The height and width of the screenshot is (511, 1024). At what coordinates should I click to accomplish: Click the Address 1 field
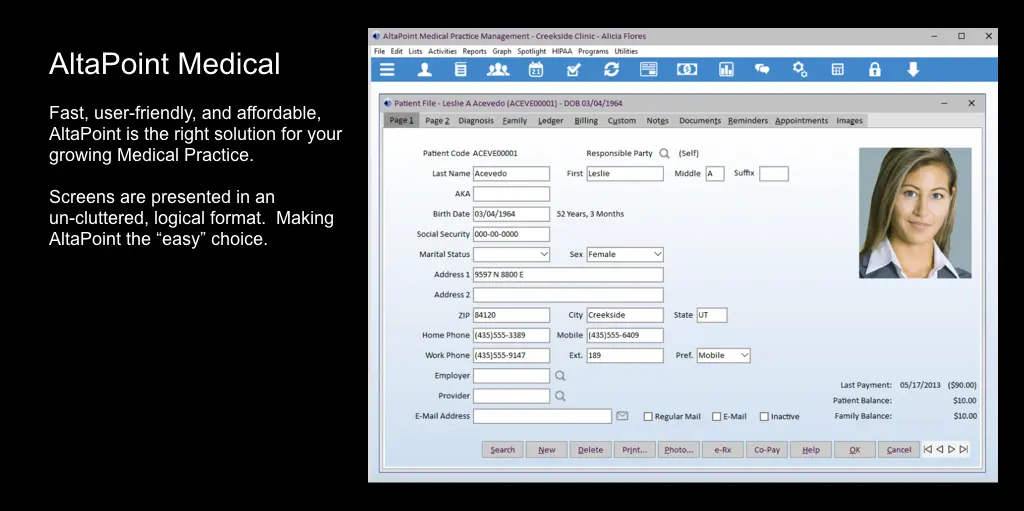[568, 274]
